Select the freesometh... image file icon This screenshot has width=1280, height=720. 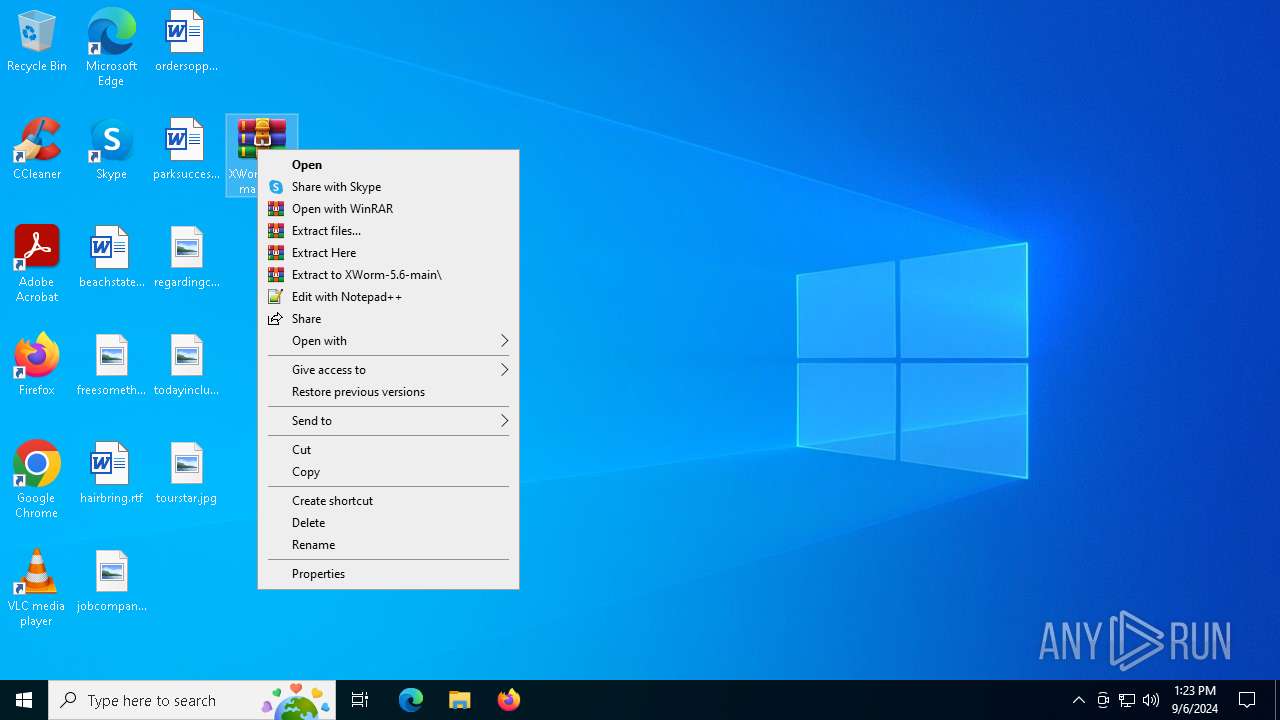[x=111, y=365]
